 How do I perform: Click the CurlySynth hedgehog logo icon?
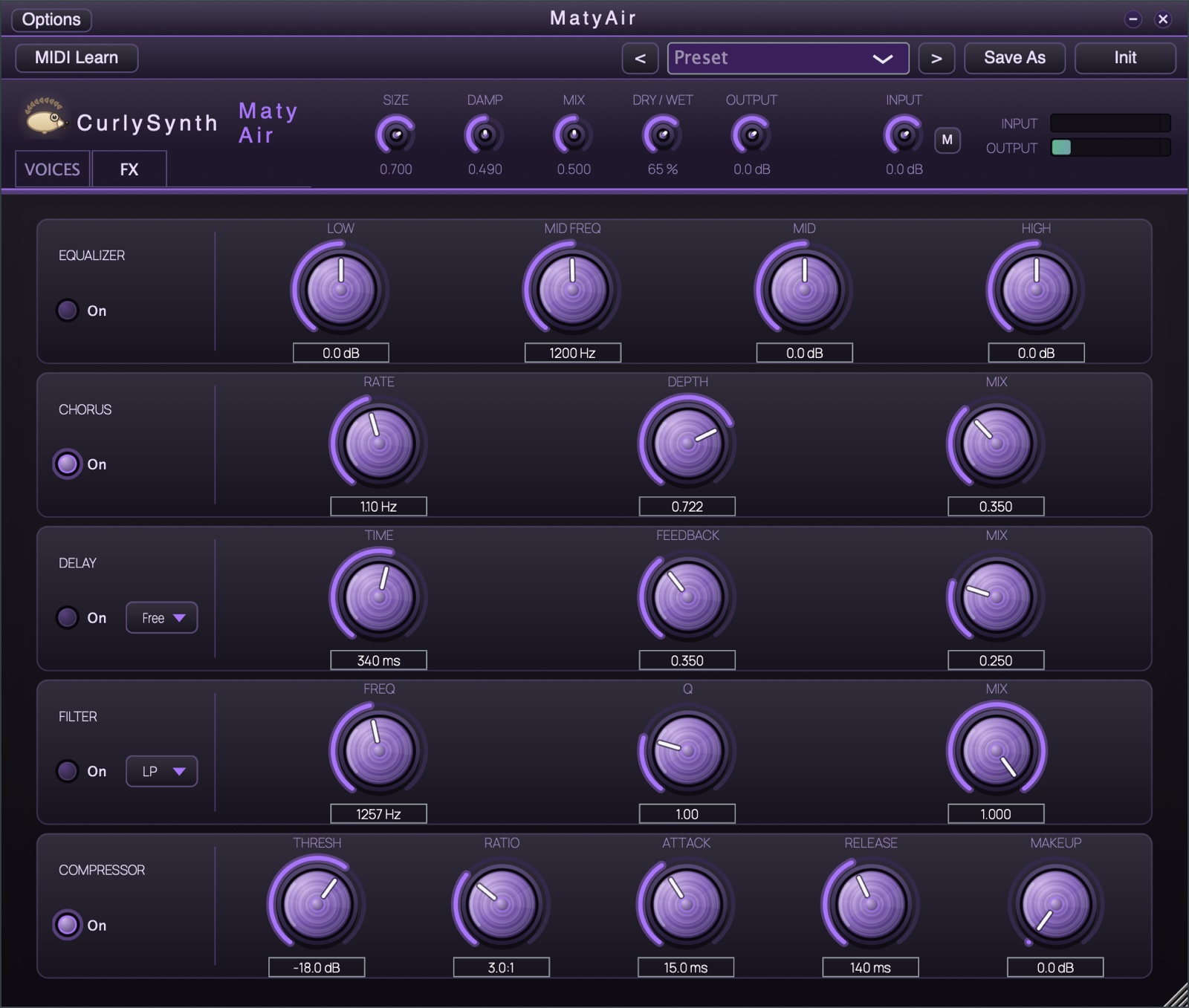46,117
